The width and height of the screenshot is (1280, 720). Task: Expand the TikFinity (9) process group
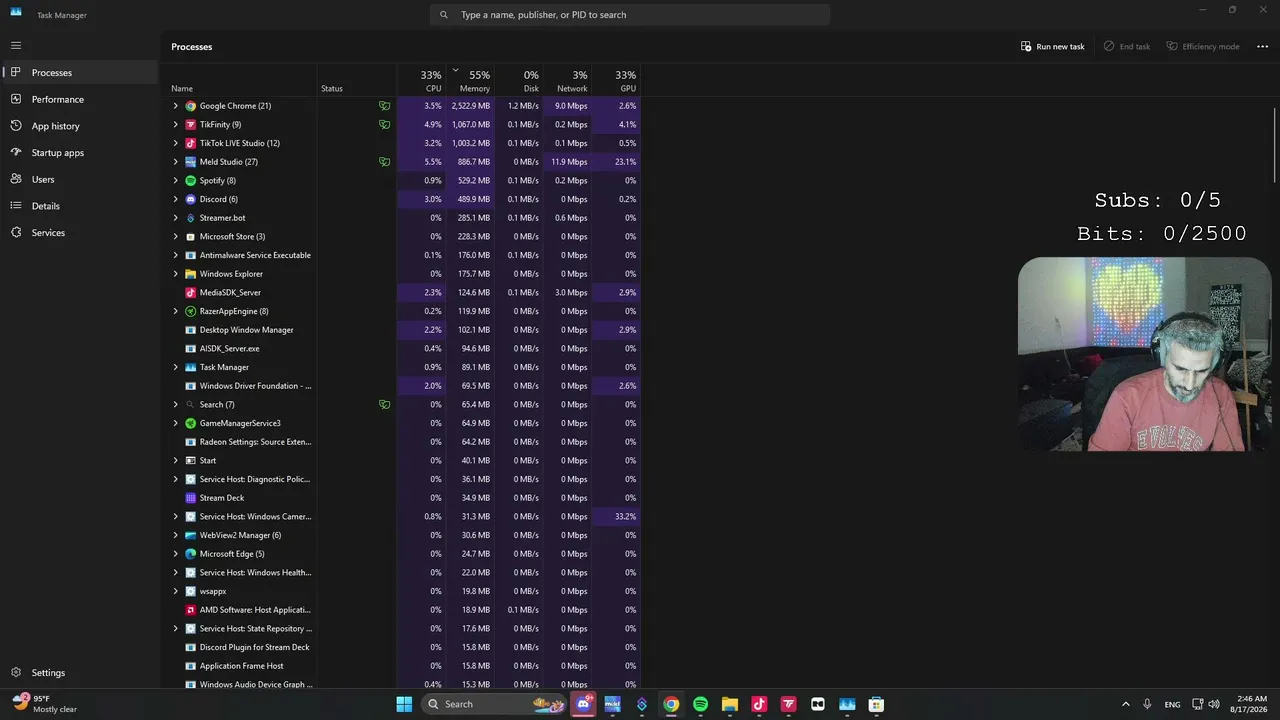point(175,125)
